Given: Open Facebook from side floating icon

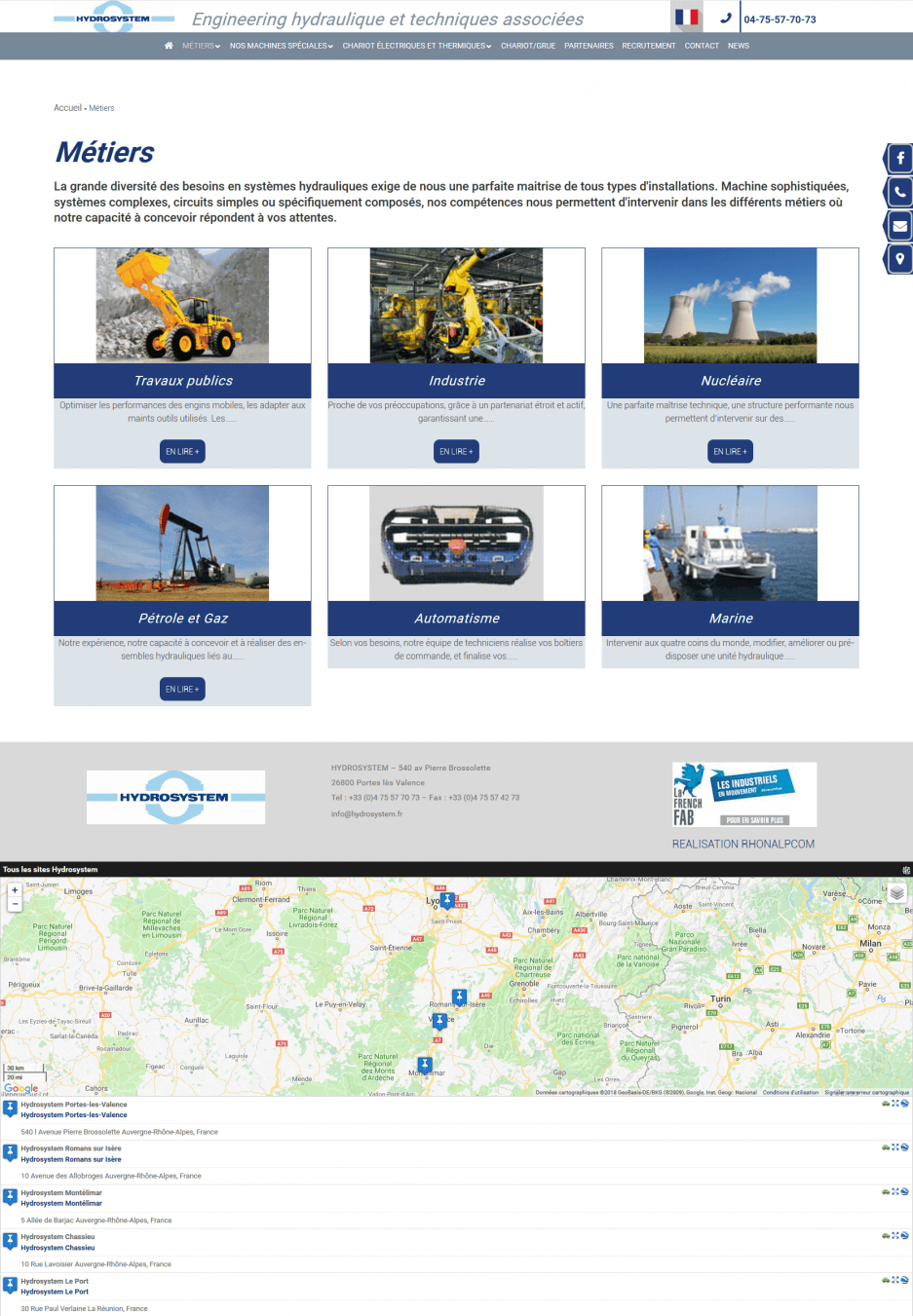Looking at the screenshot, I should pyautogui.click(x=899, y=158).
